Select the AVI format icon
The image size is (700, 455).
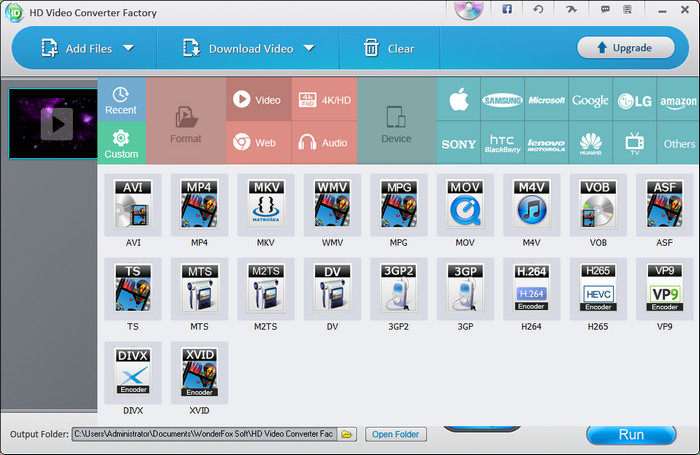pyautogui.click(x=133, y=205)
